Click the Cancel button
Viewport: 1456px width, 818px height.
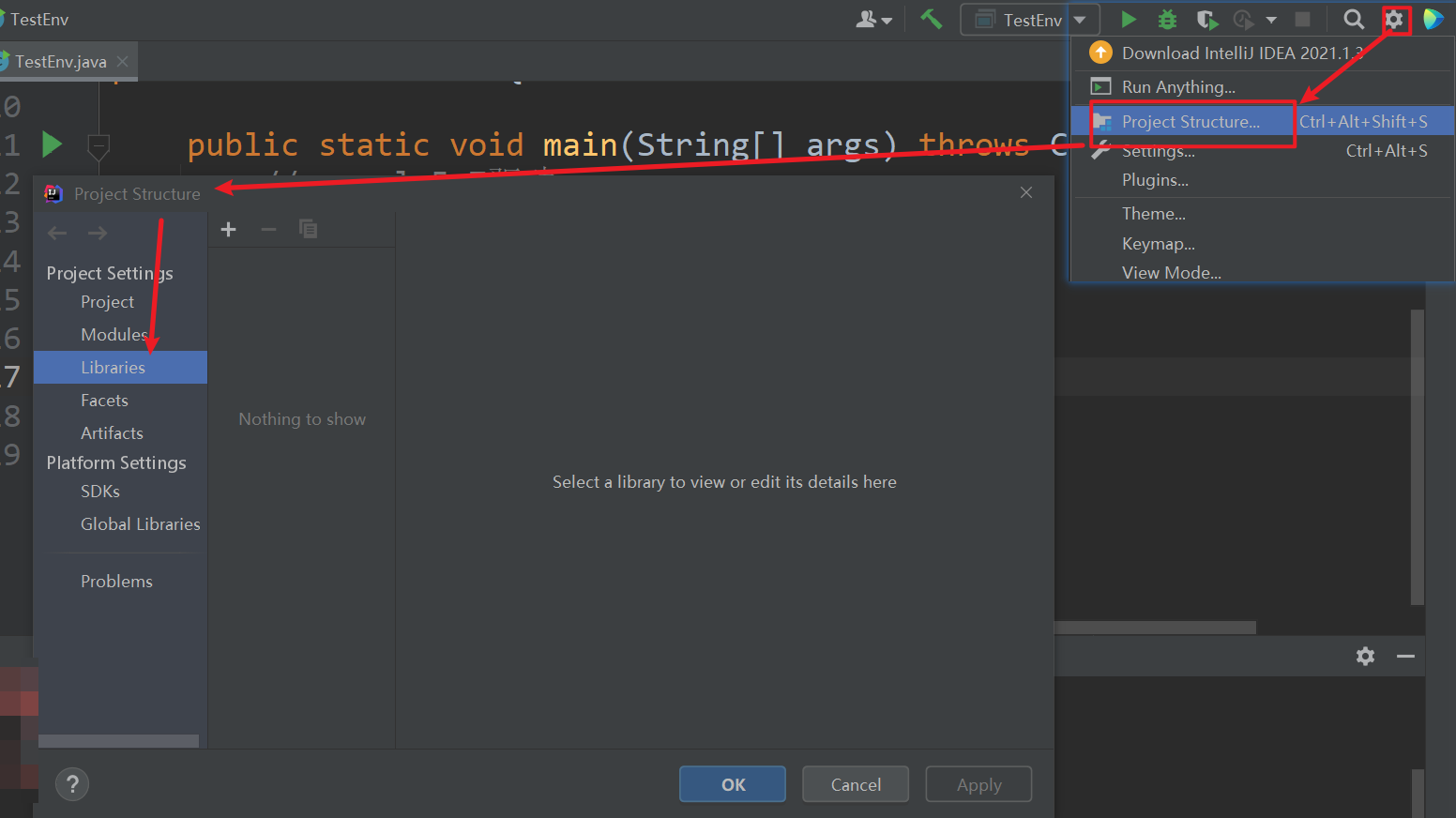coord(856,784)
